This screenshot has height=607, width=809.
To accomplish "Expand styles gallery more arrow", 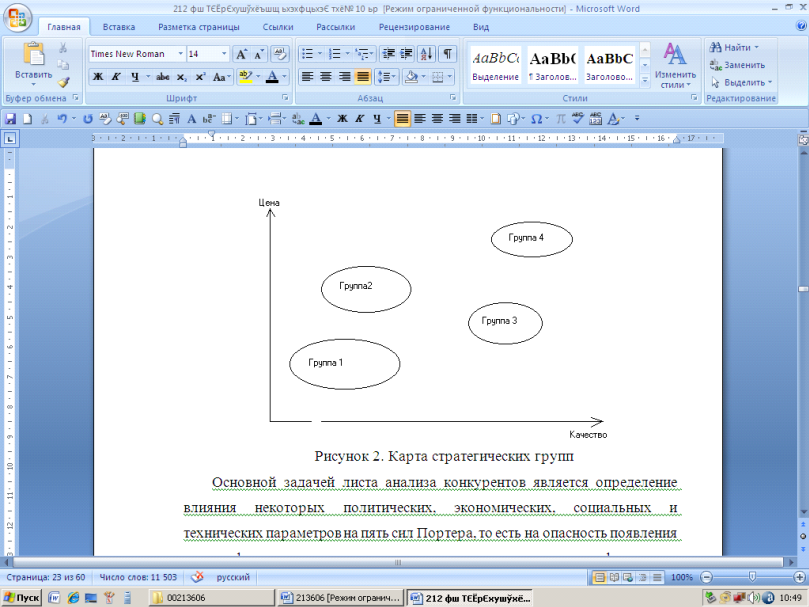I will [x=644, y=80].
